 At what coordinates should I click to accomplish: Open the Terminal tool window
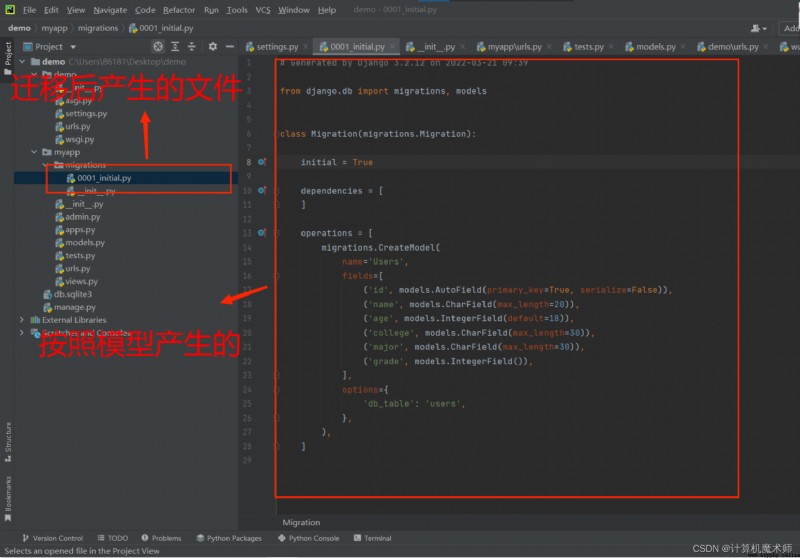pos(372,538)
